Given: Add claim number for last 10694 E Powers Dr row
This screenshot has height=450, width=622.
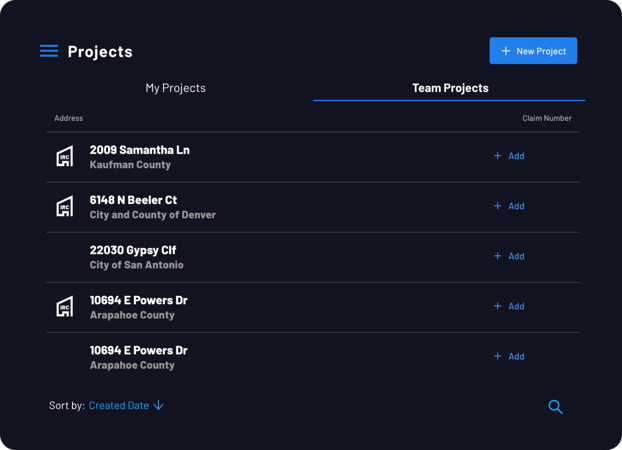Looking at the screenshot, I should click(x=509, y=356).
